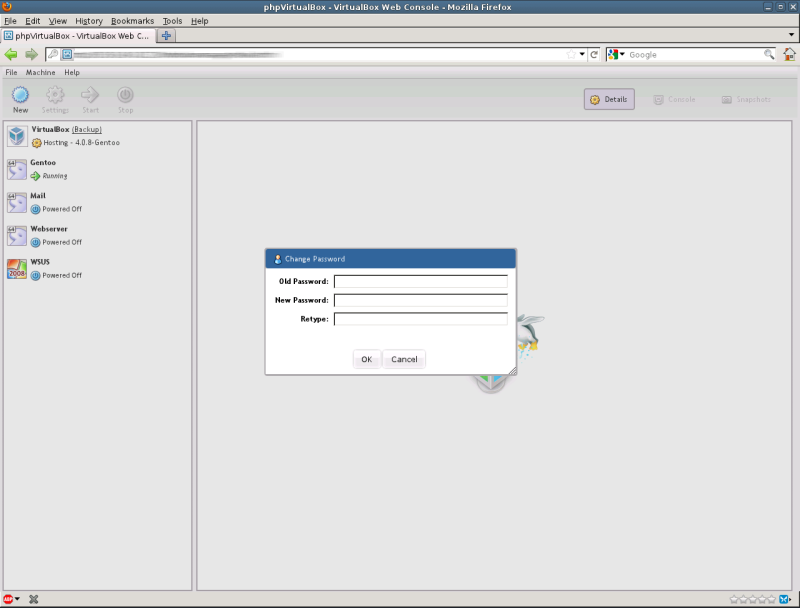Open Firefox Help menu

[199, 21]
